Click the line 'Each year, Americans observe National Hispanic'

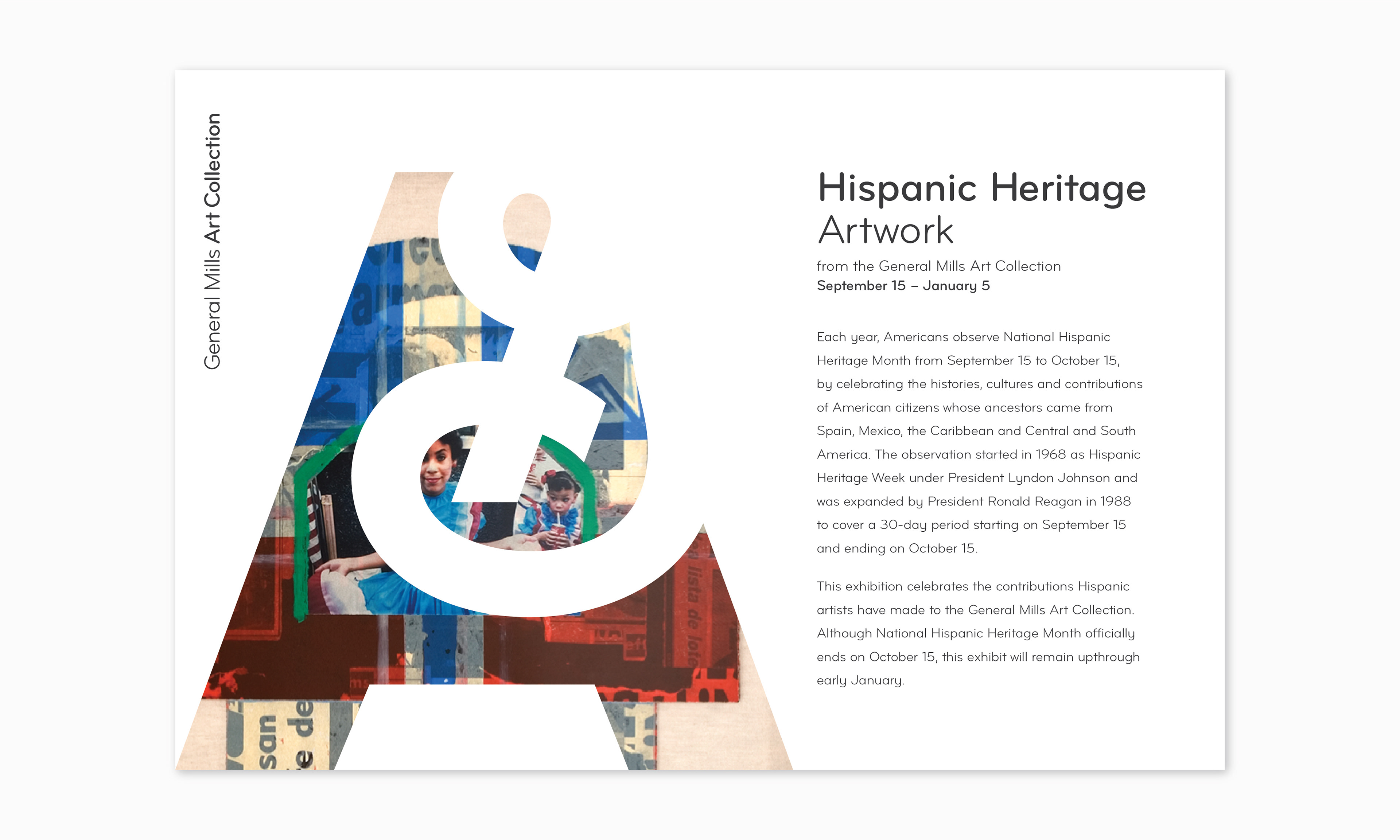pos(963,337)
